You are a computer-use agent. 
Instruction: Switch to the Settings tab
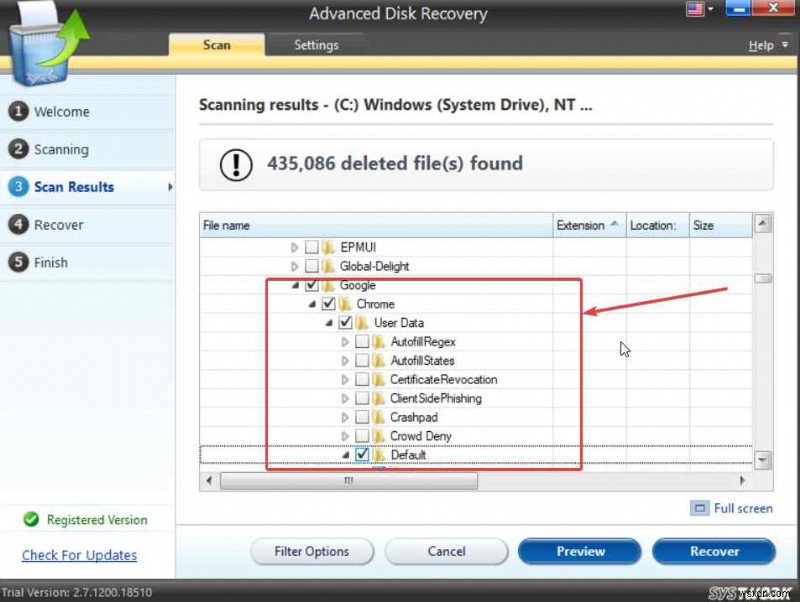click(316, 45)
